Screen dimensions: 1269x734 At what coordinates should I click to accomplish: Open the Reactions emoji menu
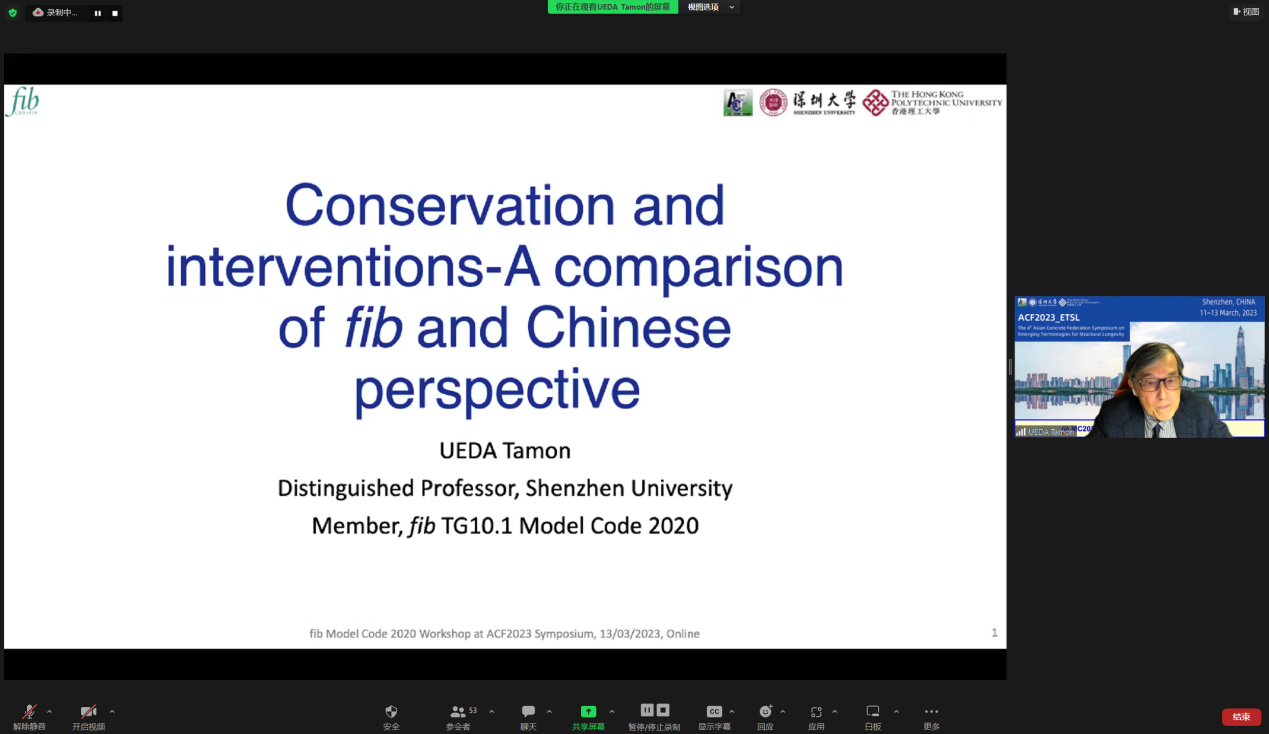click(765, 712)
